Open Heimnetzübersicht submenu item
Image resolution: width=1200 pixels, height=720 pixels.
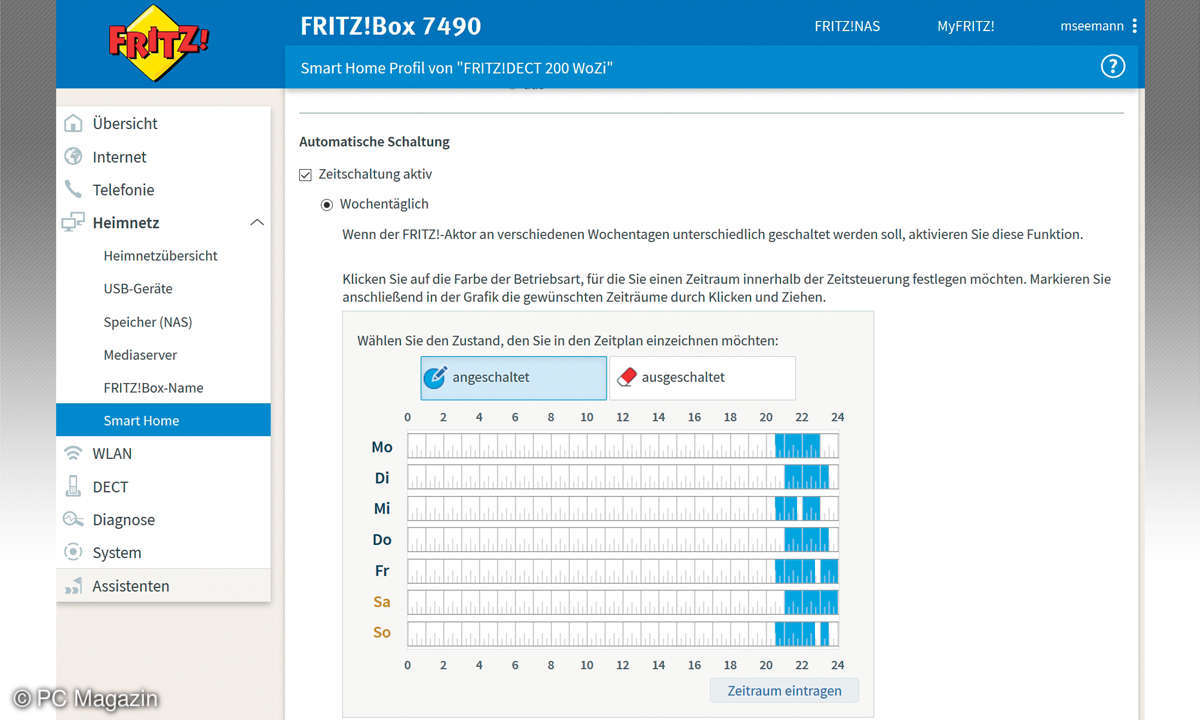(163, 255)
